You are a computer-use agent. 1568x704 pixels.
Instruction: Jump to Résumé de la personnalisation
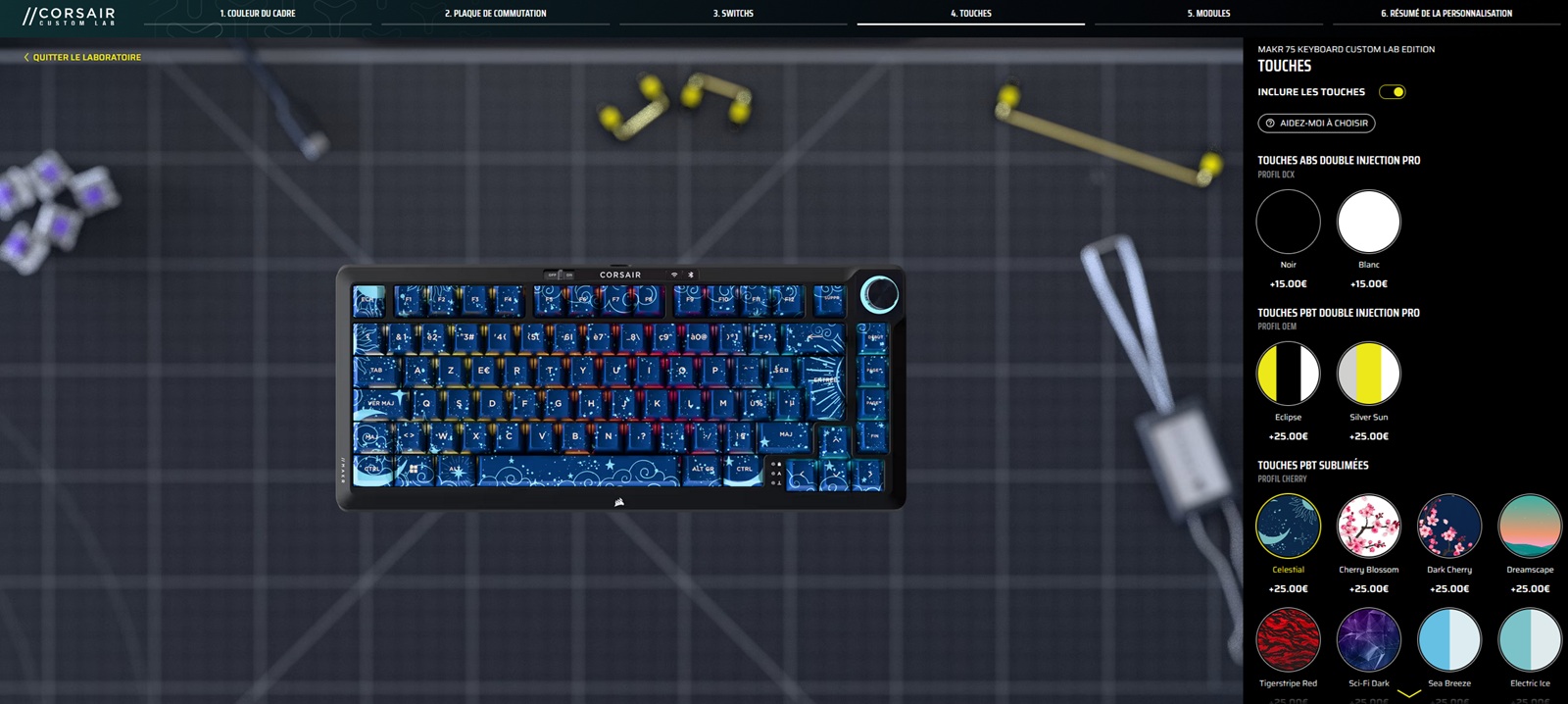point(1446,14)
